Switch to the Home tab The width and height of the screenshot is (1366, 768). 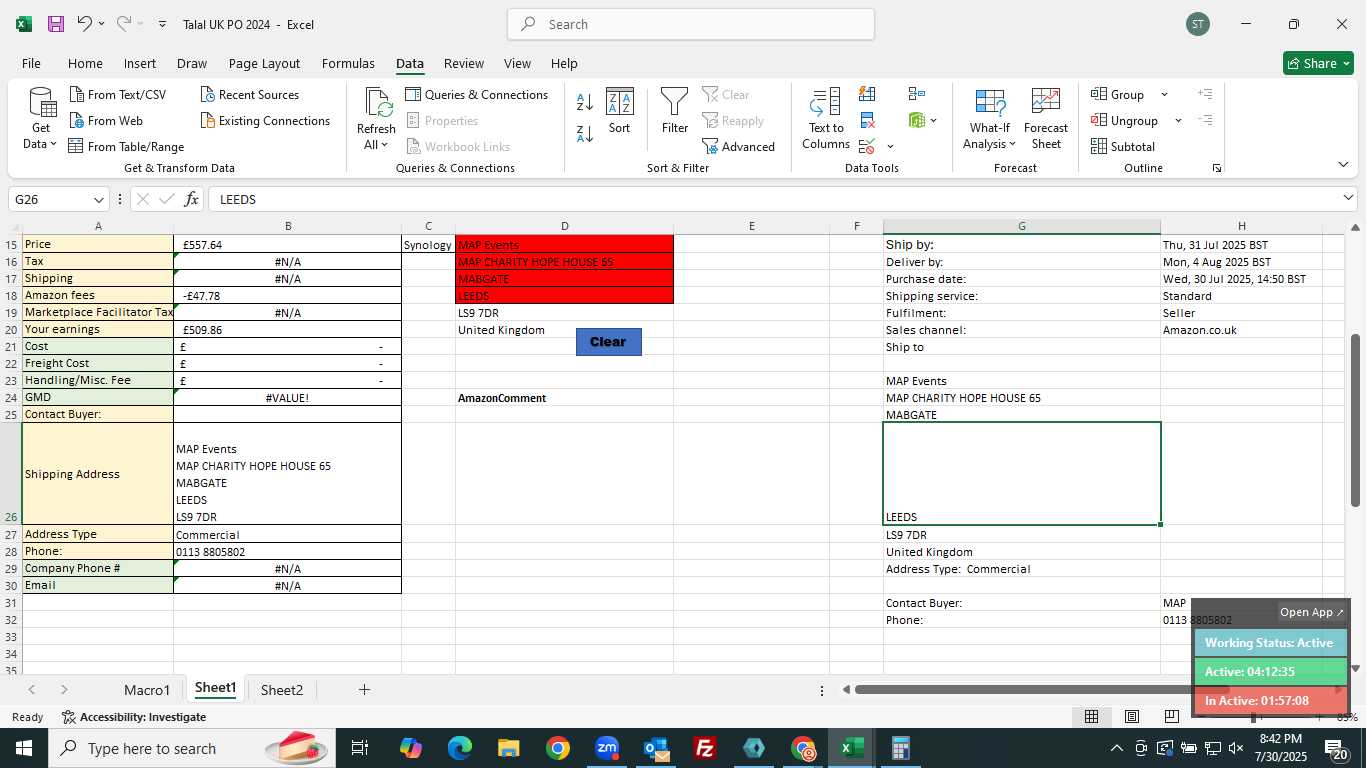(85, 63)
